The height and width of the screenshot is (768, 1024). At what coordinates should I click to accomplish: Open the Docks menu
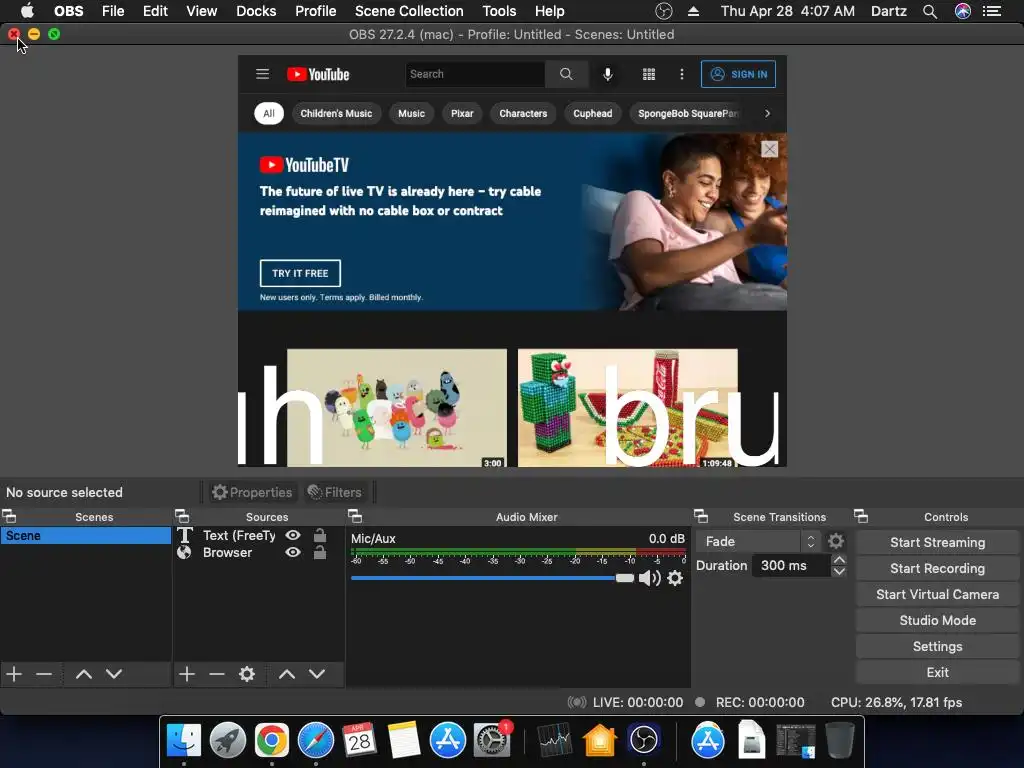point(256,11)
